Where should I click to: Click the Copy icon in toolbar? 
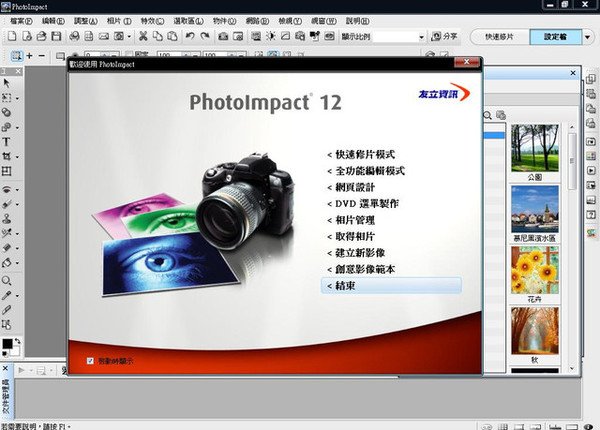[158, 36]
